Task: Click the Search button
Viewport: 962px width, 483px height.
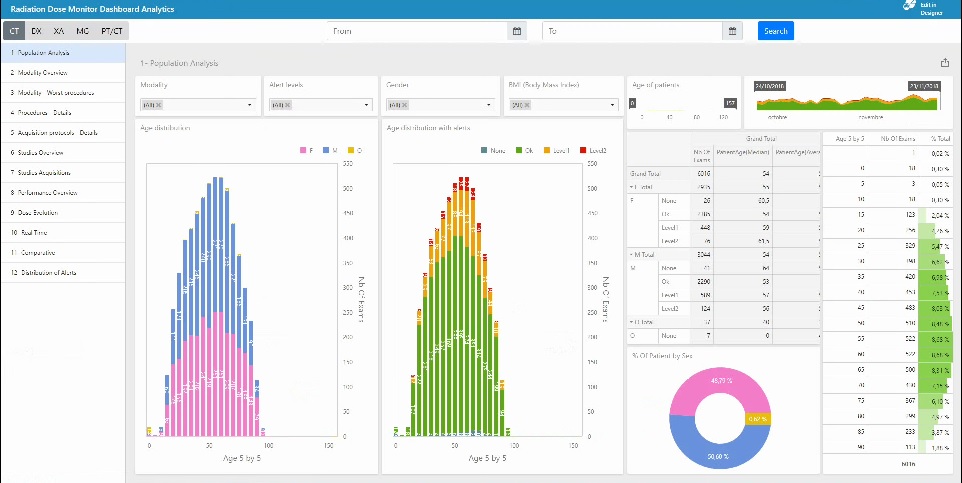Action: click(x=775, y=31)
